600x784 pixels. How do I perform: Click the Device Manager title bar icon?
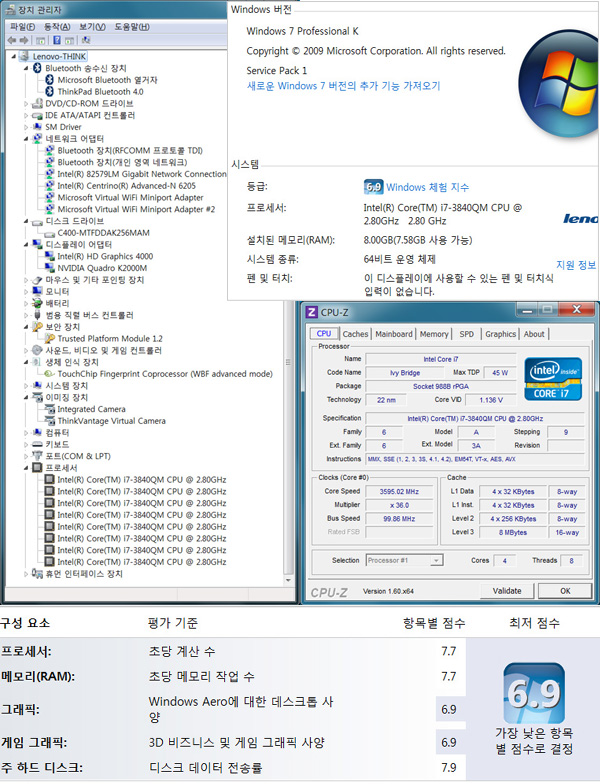coord(10,10)
